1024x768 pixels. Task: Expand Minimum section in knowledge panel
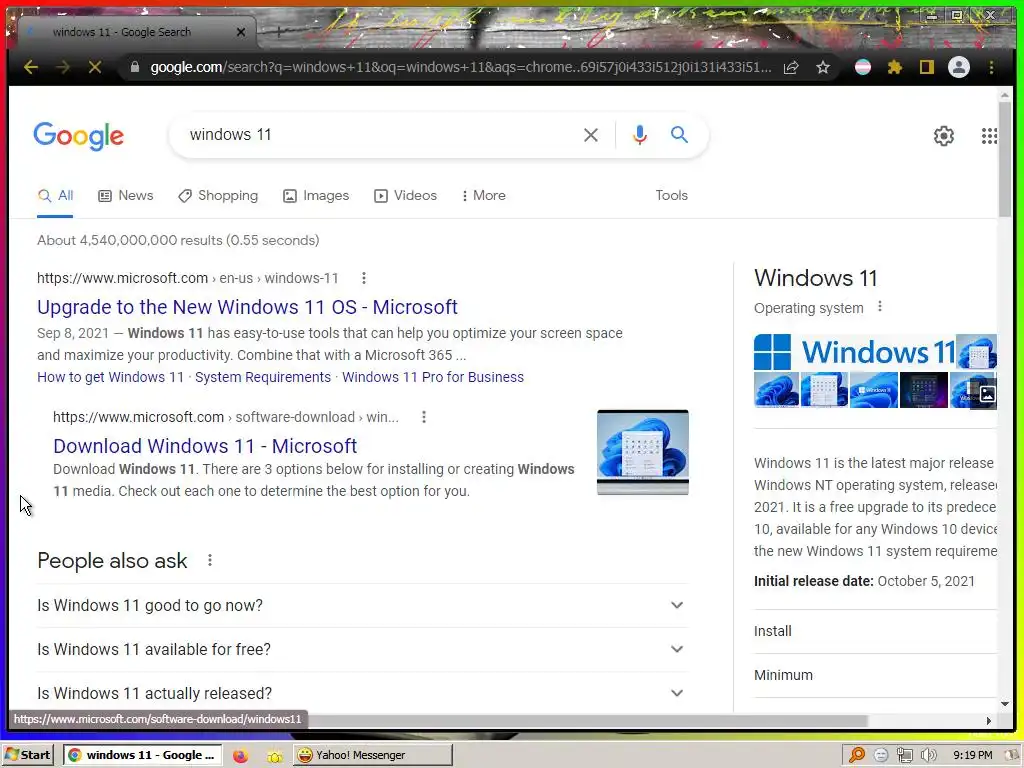point(875,675)
